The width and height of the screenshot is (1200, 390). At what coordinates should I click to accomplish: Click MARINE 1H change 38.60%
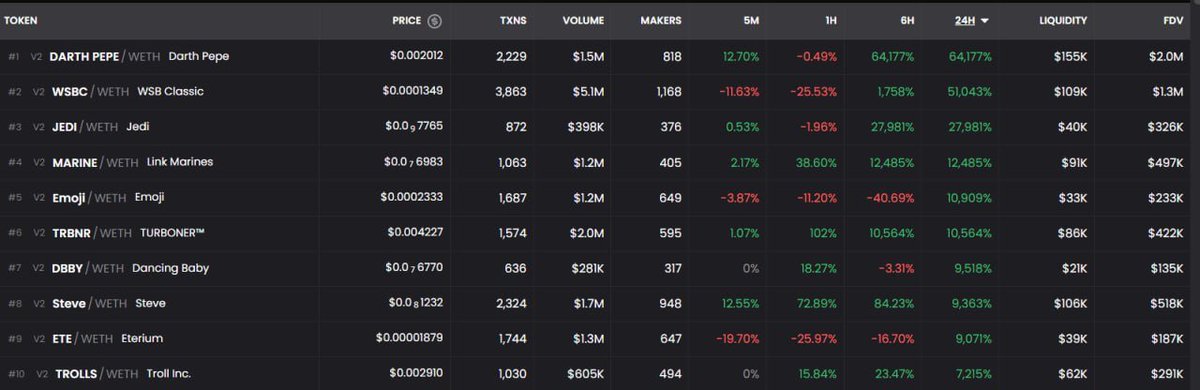point(817,162)
